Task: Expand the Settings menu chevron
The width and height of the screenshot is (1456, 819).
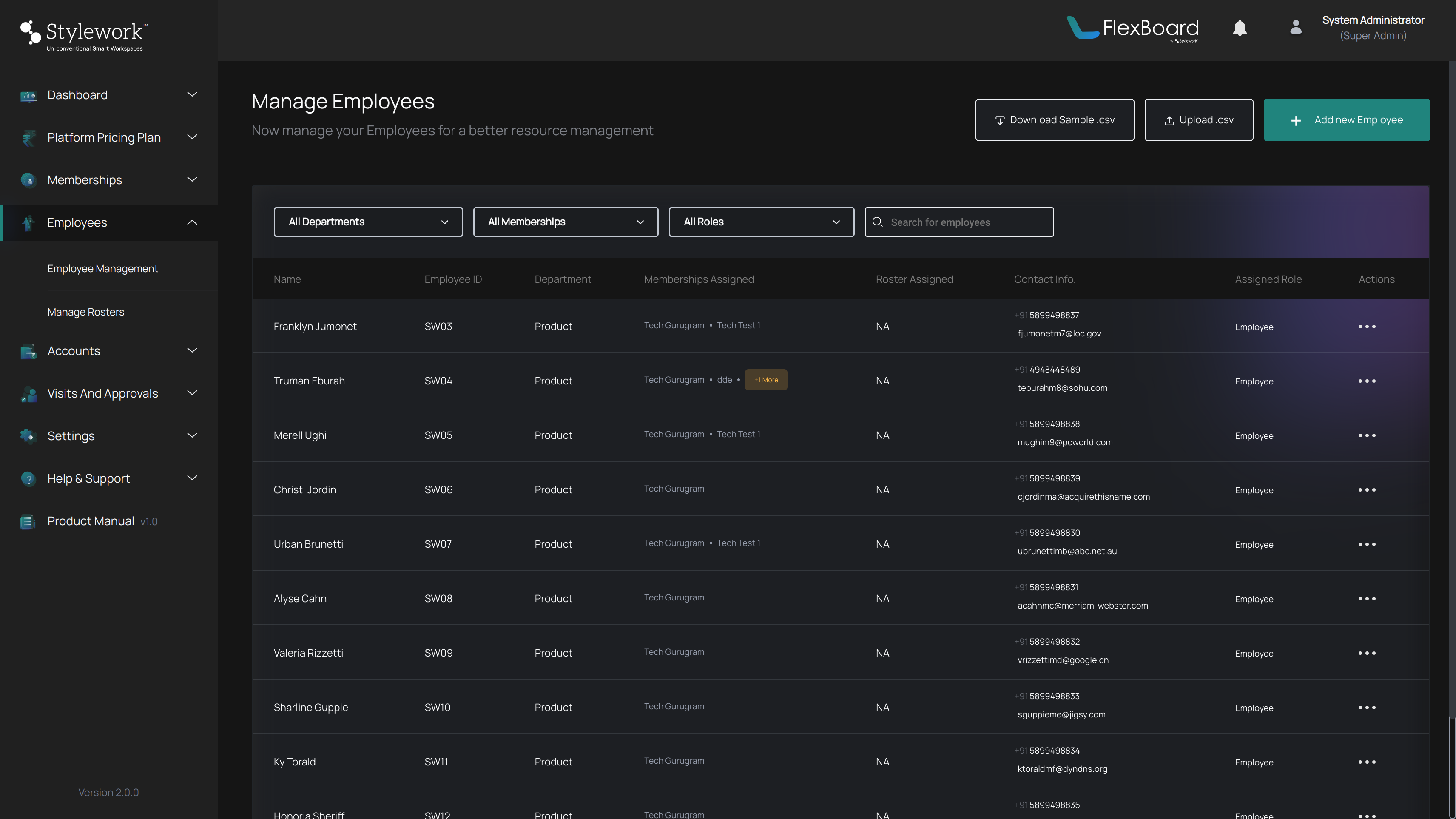Action: pos(192,435)
